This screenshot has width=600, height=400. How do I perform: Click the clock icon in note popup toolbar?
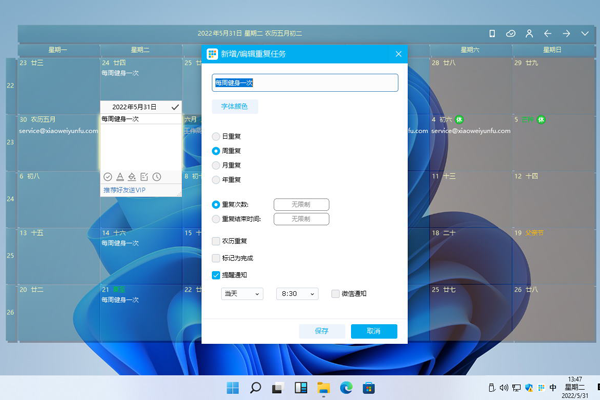pyautogui.click(x=157, y=177)
